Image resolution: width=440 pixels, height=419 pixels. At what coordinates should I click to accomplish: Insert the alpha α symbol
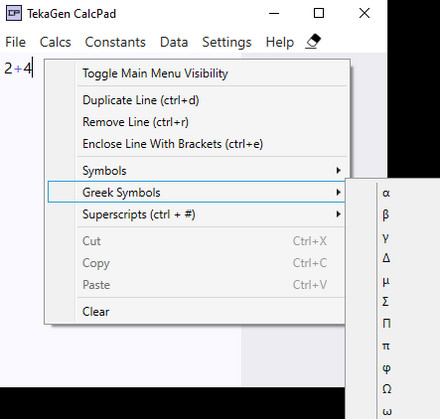click(x=386, y=193)
